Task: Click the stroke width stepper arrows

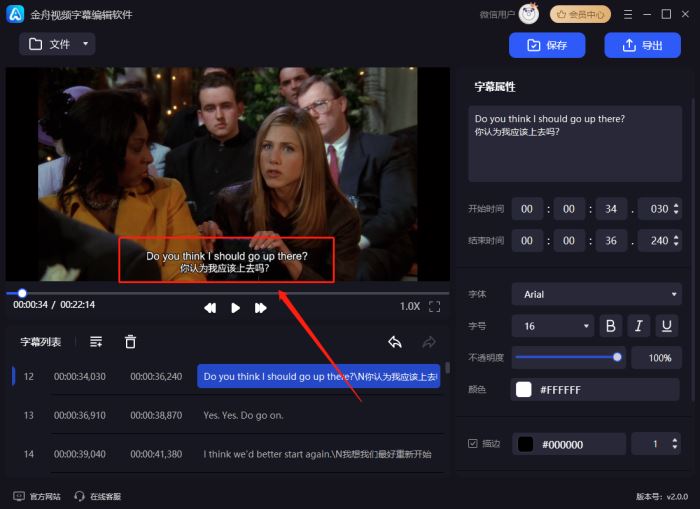Action: pos(675,444)
